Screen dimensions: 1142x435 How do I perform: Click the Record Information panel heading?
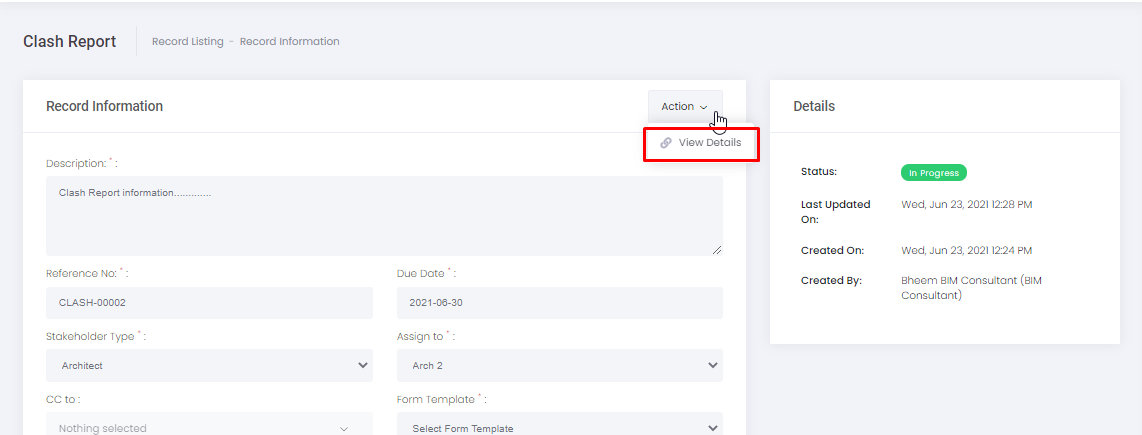coord(104,106)
